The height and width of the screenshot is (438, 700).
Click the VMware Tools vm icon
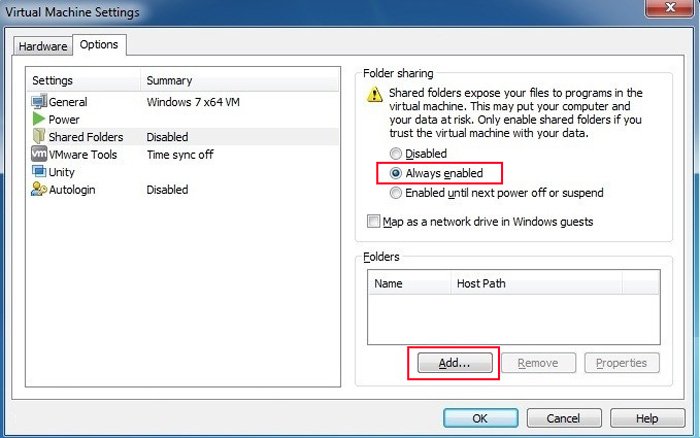(39, 154)
